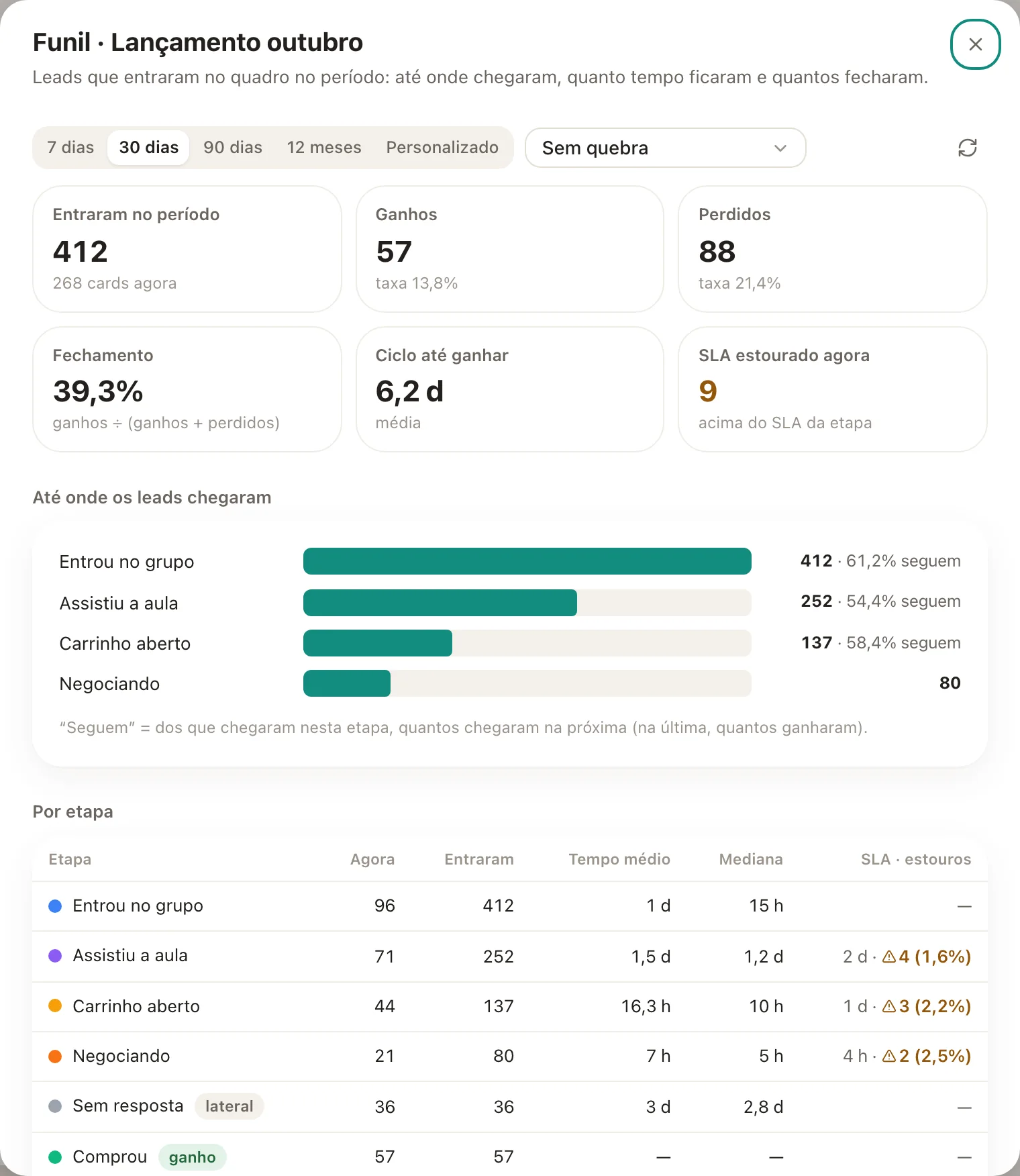Image resolution: width=1020 pixels, height=1176 pixels.
Task: Click the Mediana column header
Action: [x=751, y=859]
